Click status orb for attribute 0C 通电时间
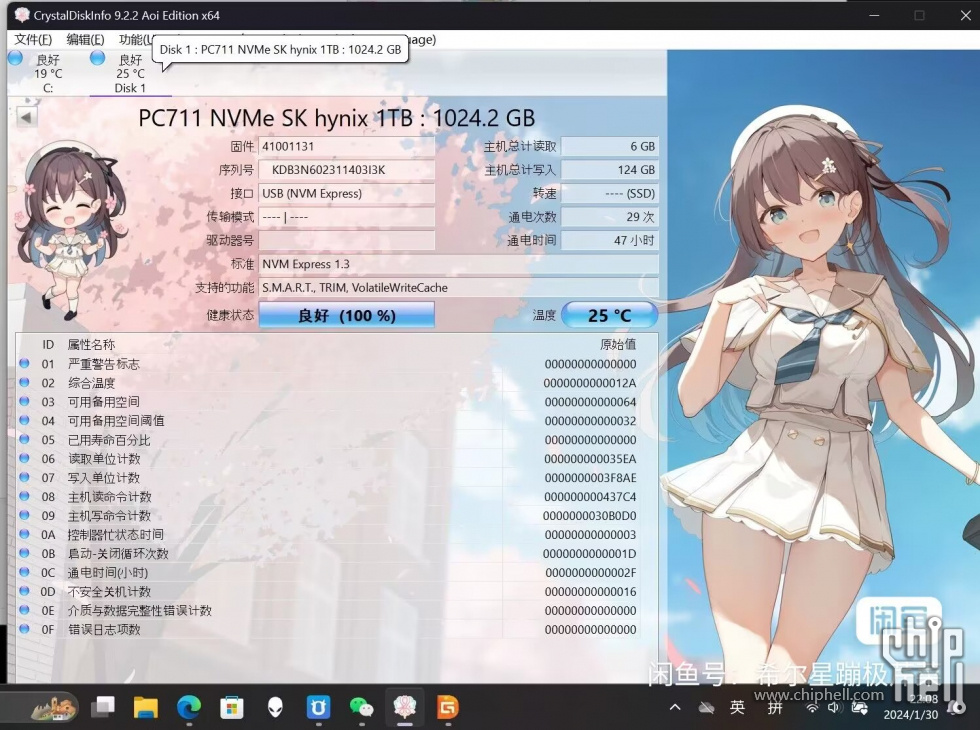This screenshot has width=980, height=730. click(x=24, y=572)
